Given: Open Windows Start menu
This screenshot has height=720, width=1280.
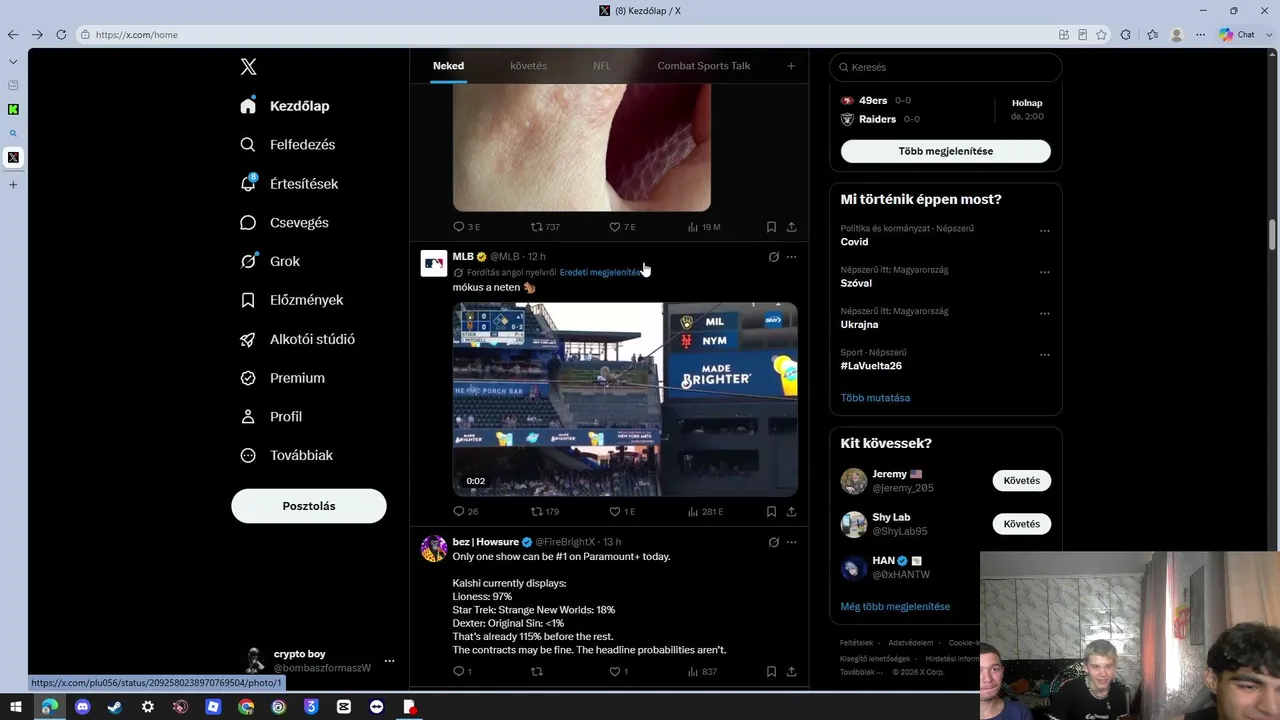Looking at the screenshot, I should (16, 707).
